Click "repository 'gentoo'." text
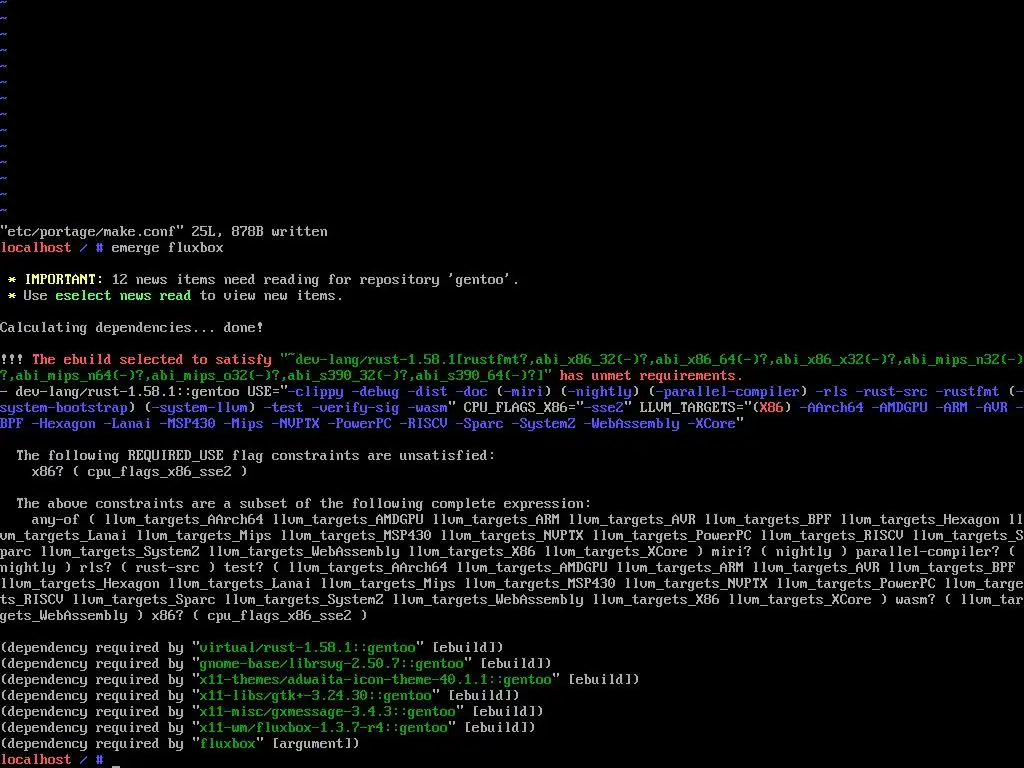The width and height of the screenshot is (1024, 768). [x=439, y=280]
